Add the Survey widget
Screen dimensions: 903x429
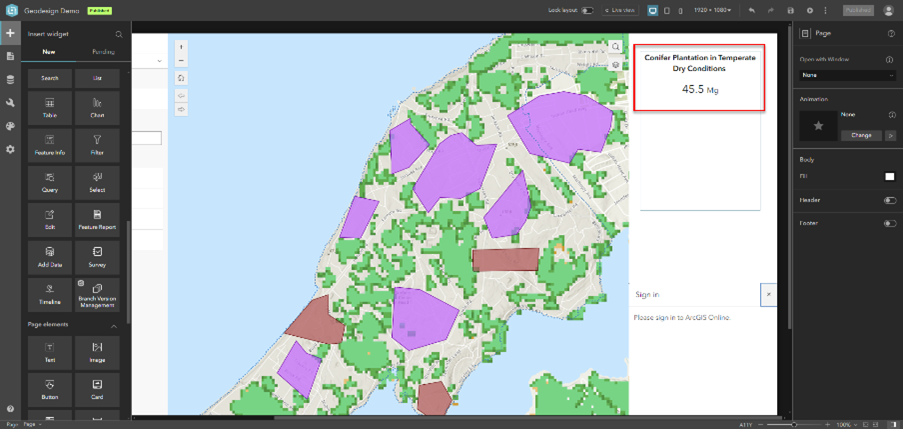97,257
